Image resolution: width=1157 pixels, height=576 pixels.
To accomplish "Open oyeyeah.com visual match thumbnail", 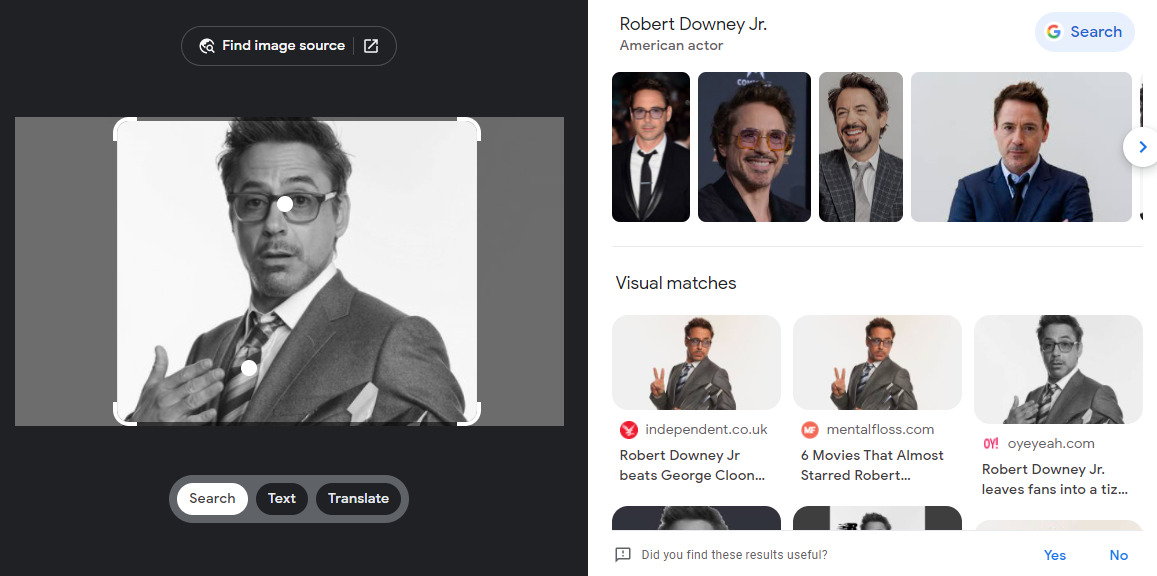I will click(1058, 369).
